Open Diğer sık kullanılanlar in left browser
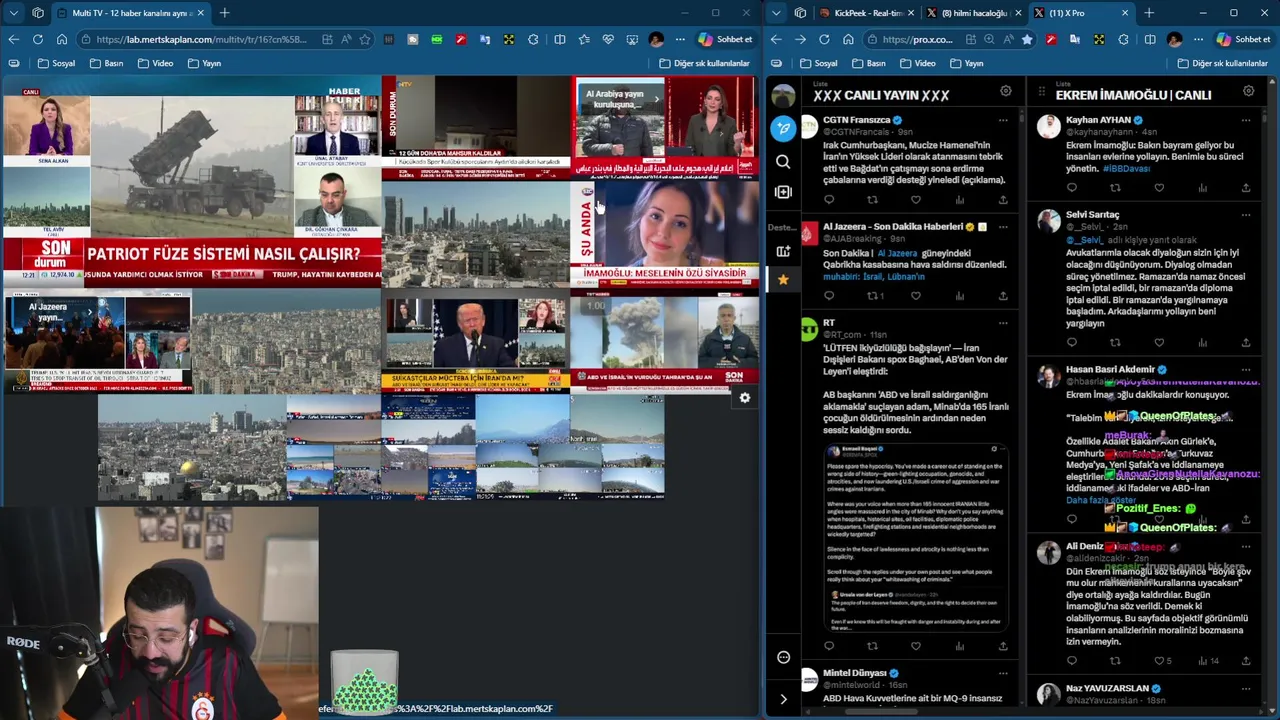Screen dimensions: 1280x720 pyautogui.click(x=704, y=63)
